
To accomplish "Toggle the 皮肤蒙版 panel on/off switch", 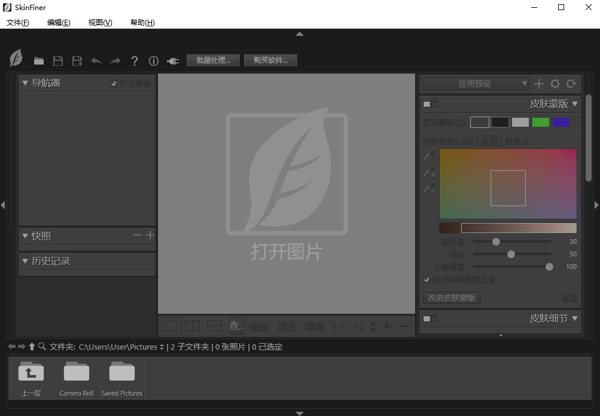I will tap(430, 103).
